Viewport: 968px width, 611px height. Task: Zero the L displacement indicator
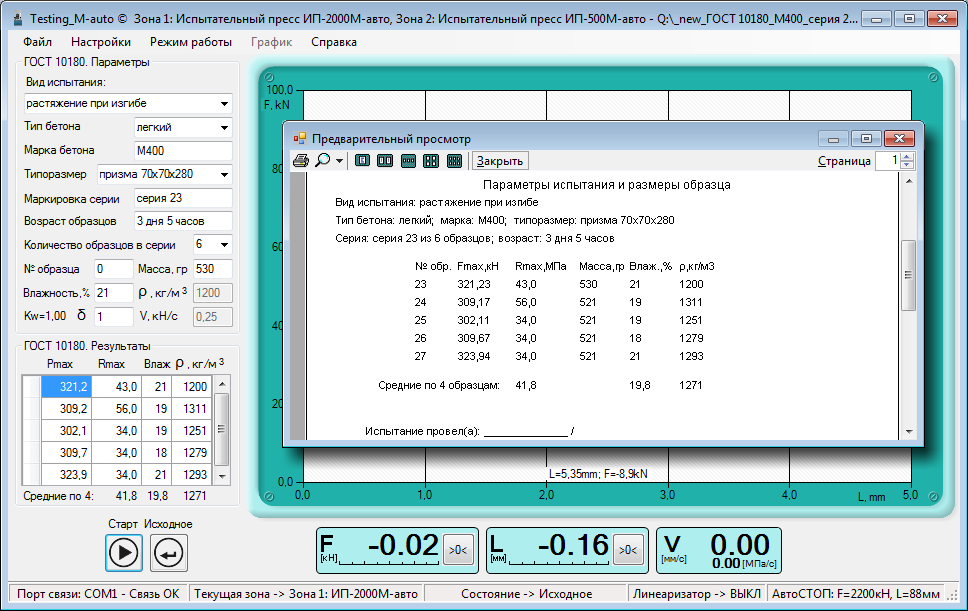point(626,549)
